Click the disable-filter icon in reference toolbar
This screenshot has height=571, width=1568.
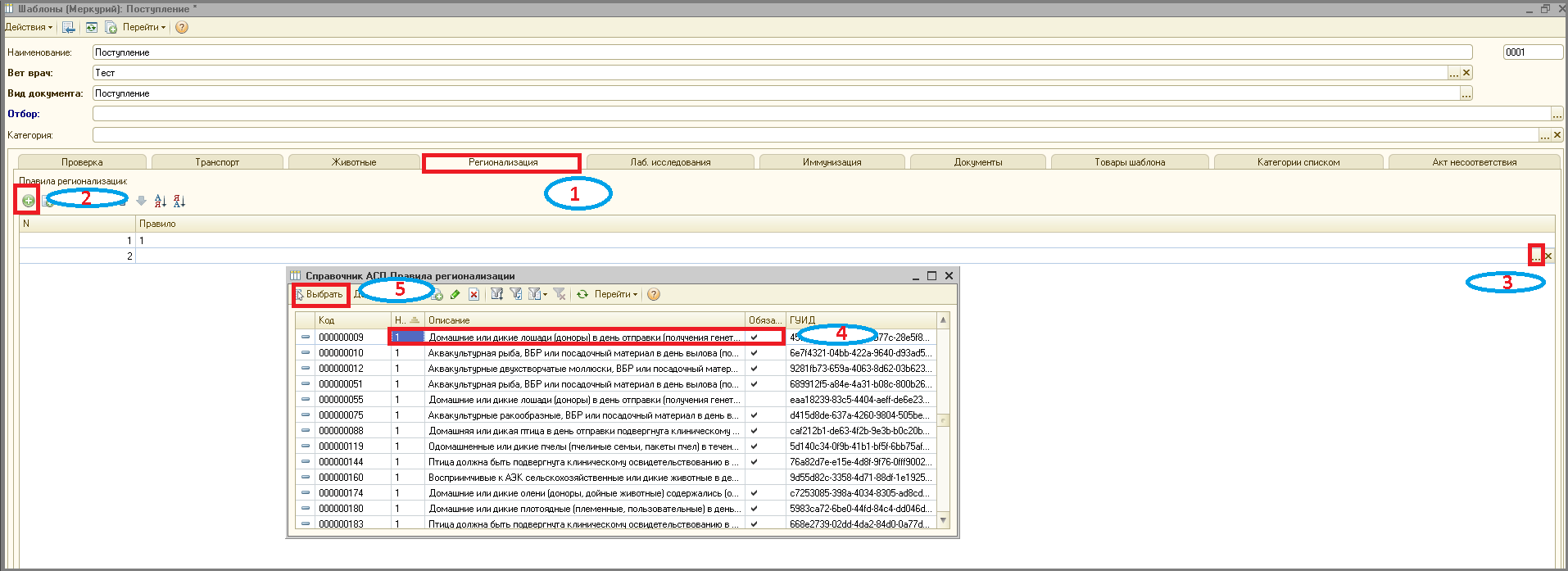[560, 294]
